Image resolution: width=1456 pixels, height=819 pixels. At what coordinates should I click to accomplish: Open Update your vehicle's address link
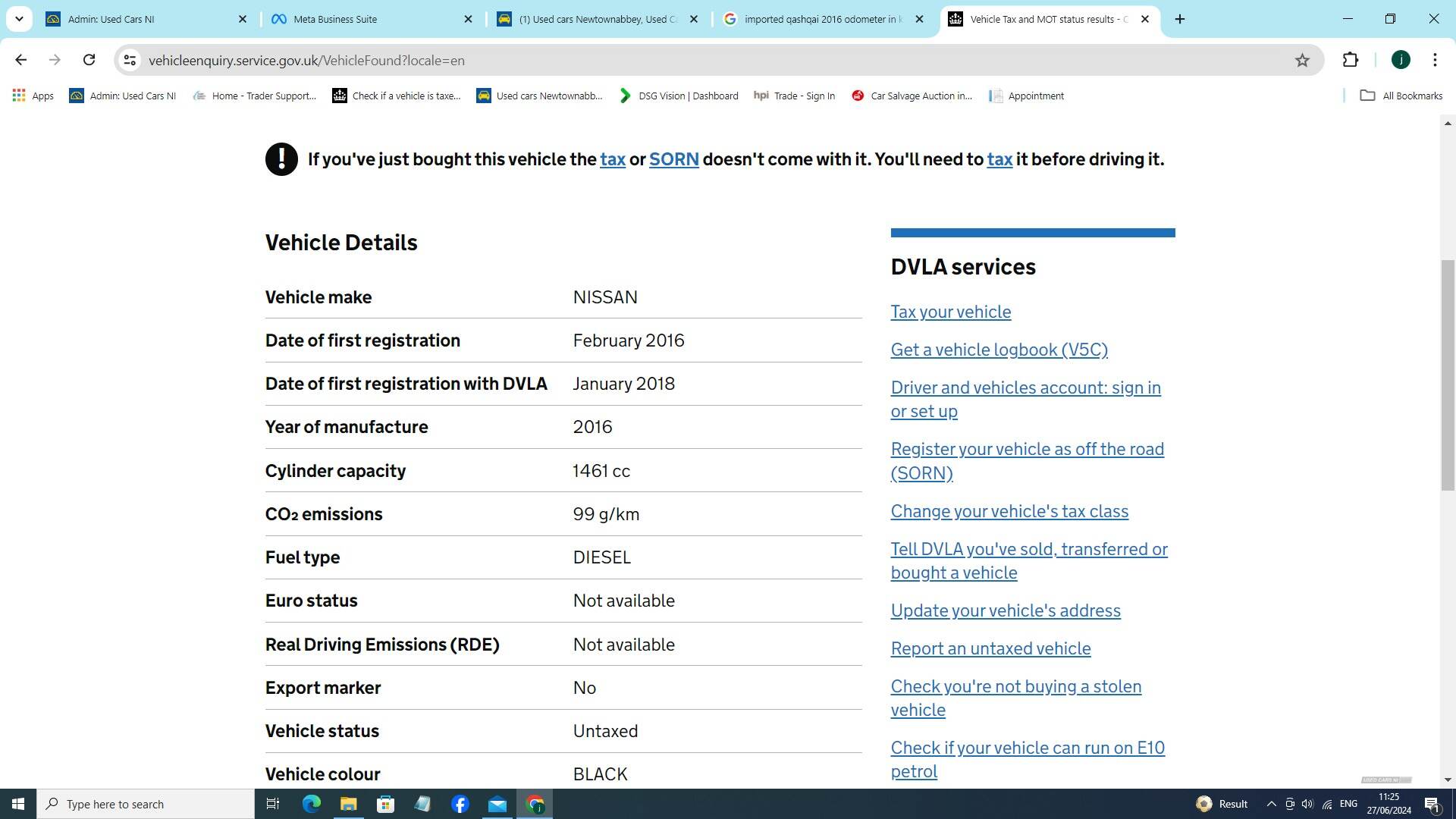(x=1005, y=610)
